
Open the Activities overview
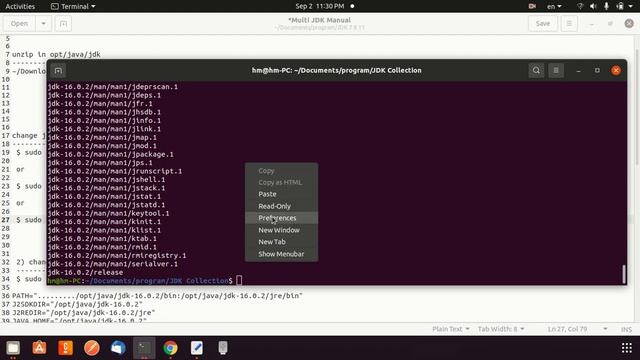pos(20,6)
